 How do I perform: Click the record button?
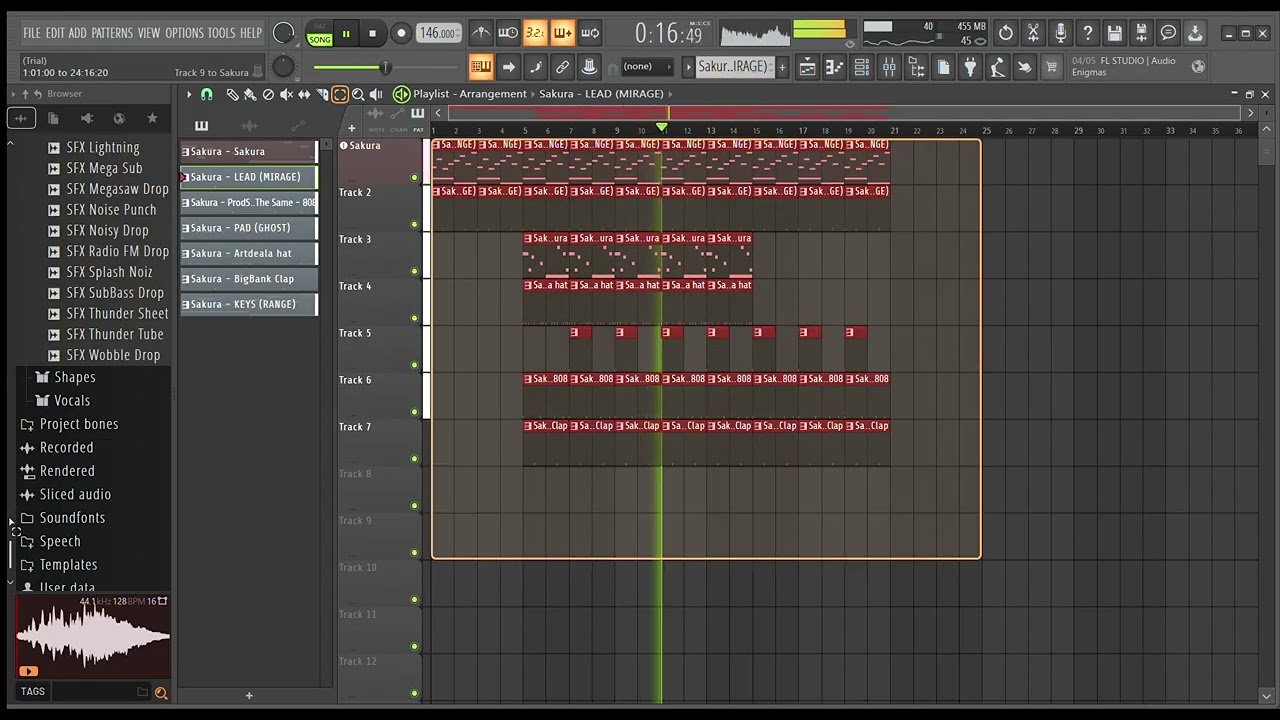[401, 34]
